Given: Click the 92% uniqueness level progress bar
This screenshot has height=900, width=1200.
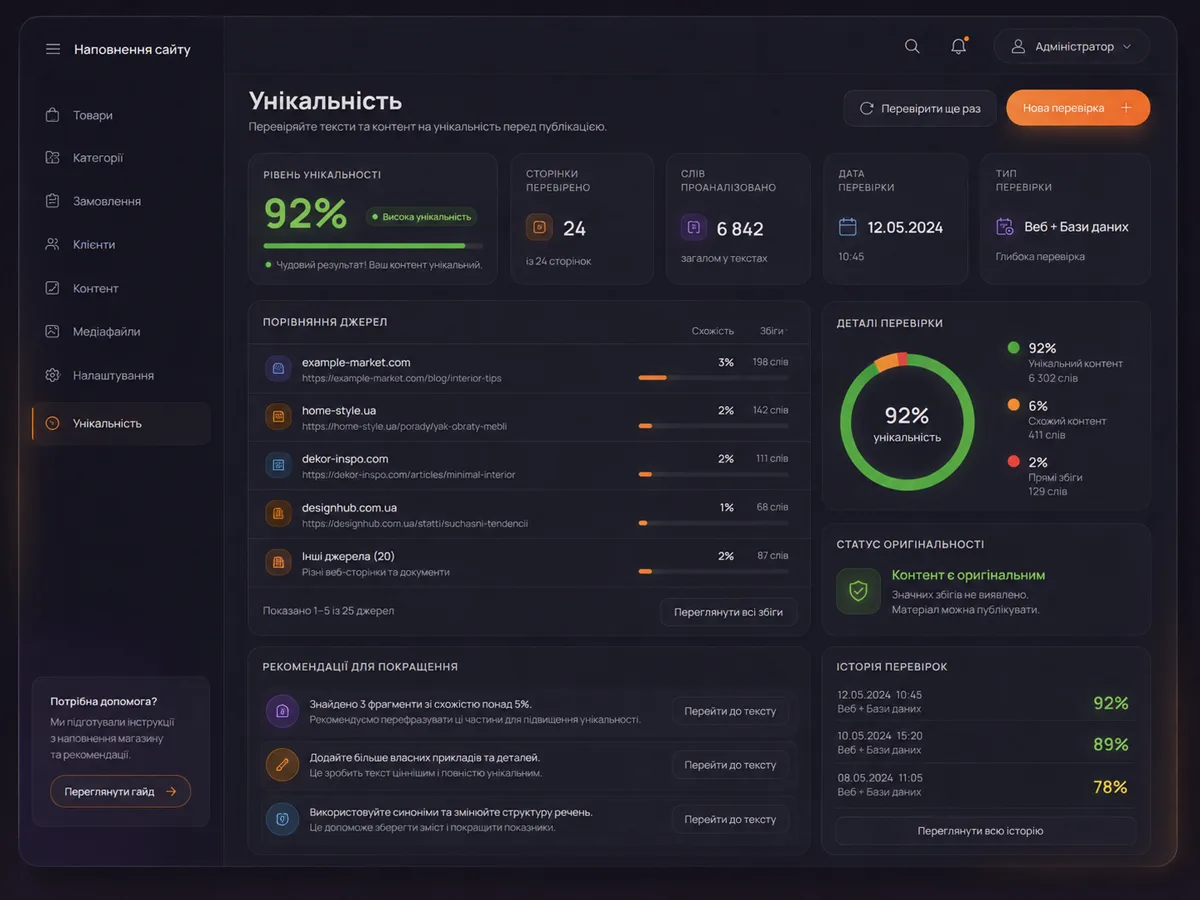Looking at the screenshot, I should pos(373,245).
